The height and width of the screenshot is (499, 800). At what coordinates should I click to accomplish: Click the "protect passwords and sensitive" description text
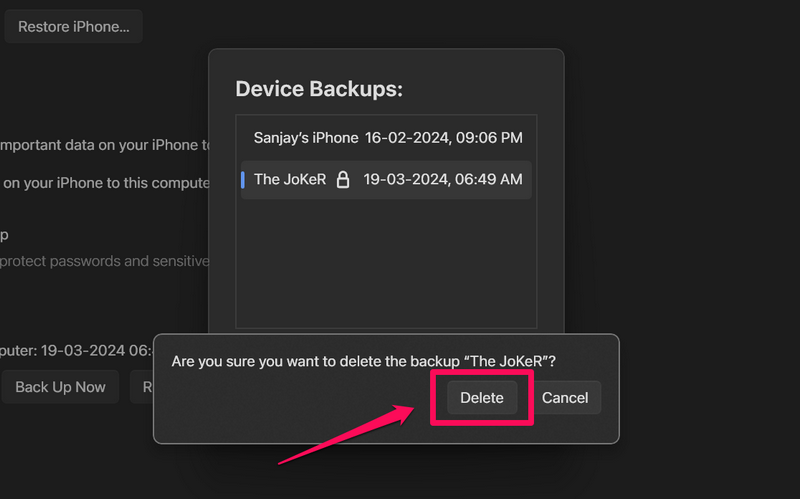point(104,261)
